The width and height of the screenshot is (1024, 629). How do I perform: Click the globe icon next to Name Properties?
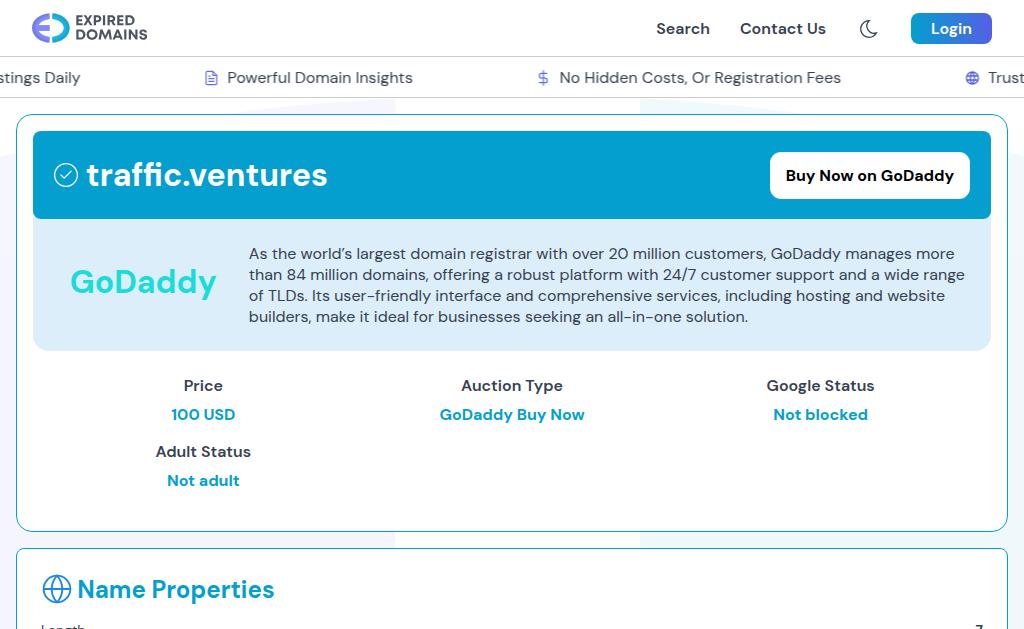(56, 589)
